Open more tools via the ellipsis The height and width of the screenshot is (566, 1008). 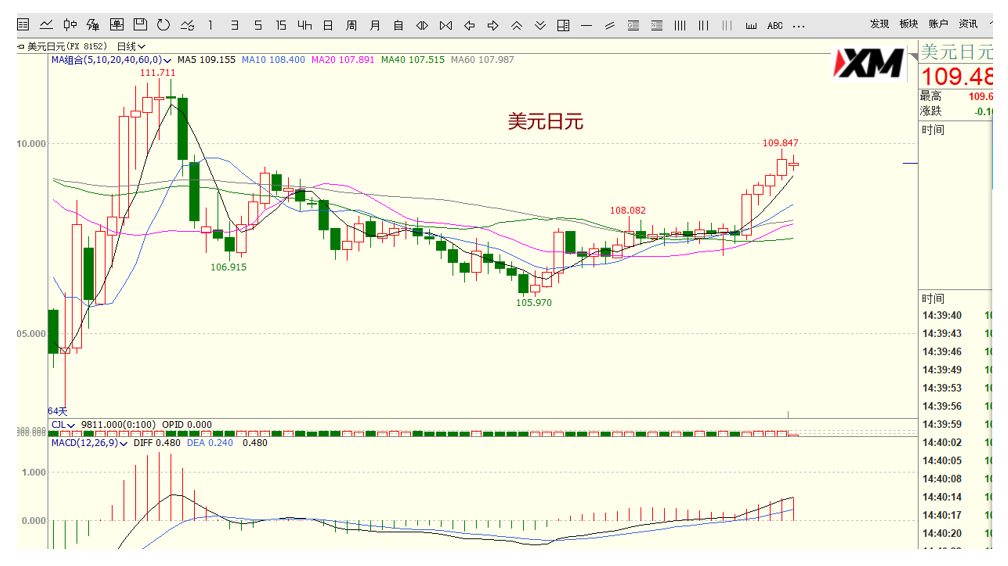(798, 26)
